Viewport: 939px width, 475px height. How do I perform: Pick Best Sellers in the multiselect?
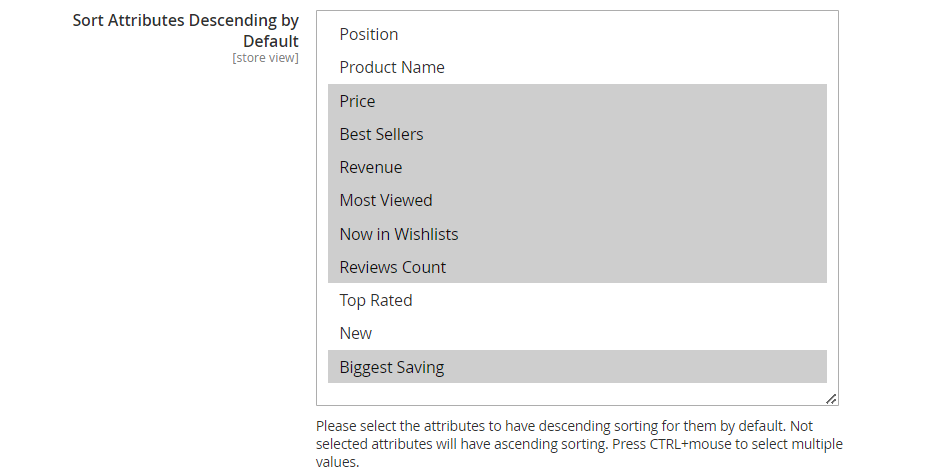[577, 134]
